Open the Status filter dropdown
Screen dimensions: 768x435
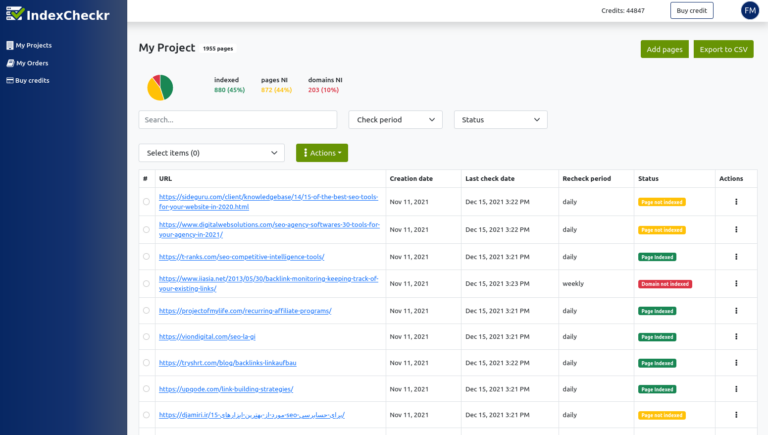click(500, 120)
